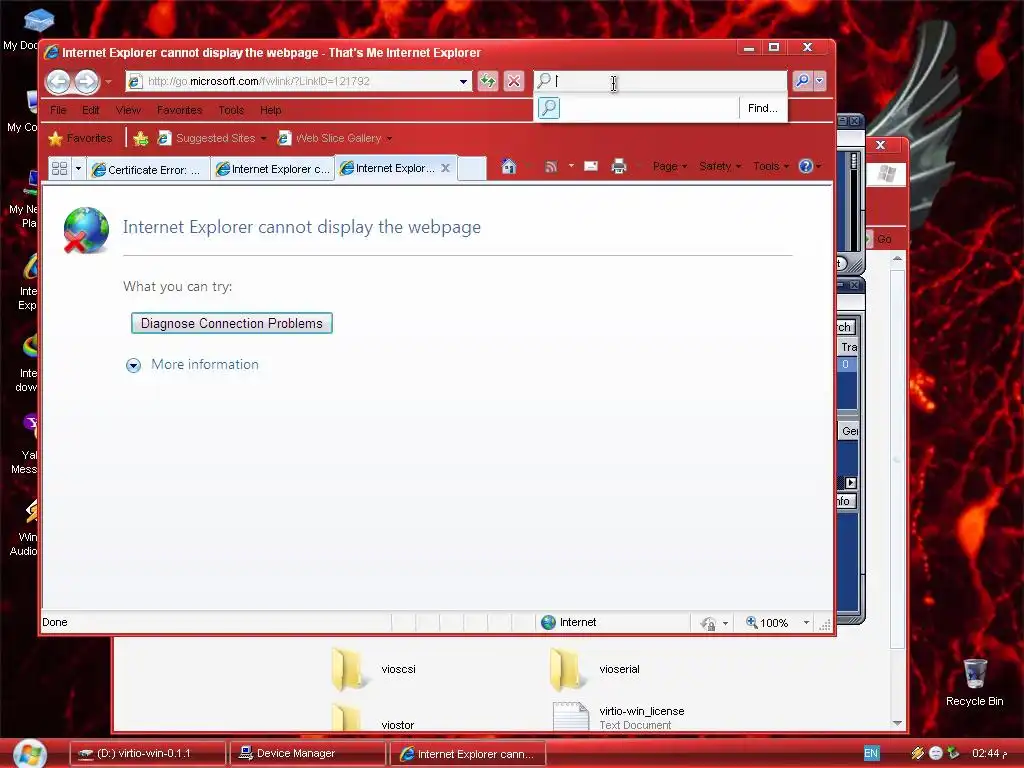The image size is (1024, 768).
Task: Add page to Favorites bar icon
Action: point(140,138)
